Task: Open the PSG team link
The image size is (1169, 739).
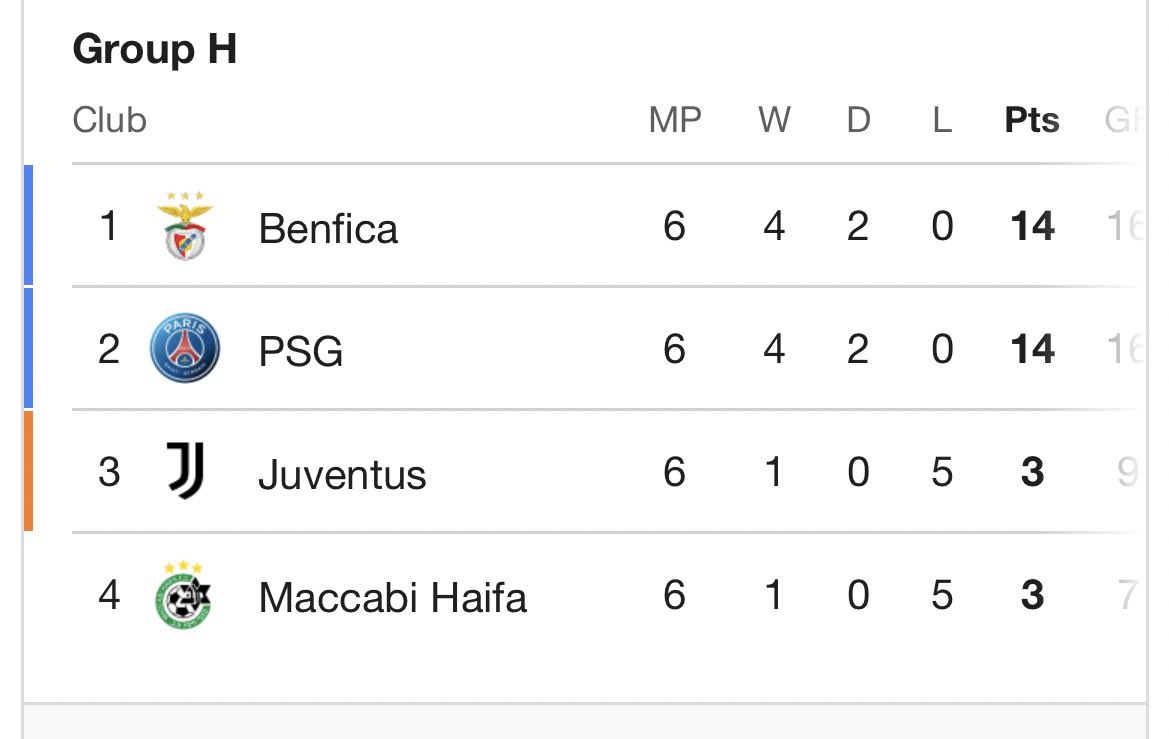Action: (x=300, y=351)
